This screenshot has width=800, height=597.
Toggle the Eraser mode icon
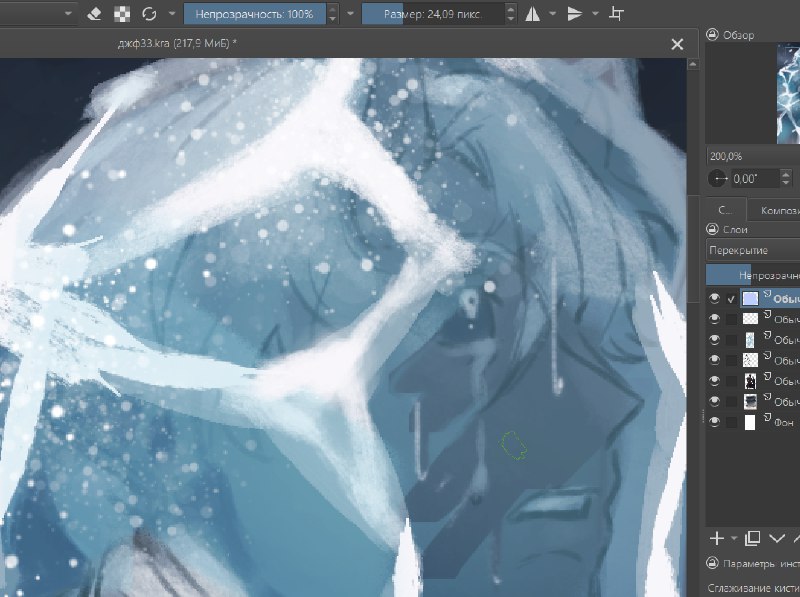(94, 14)
